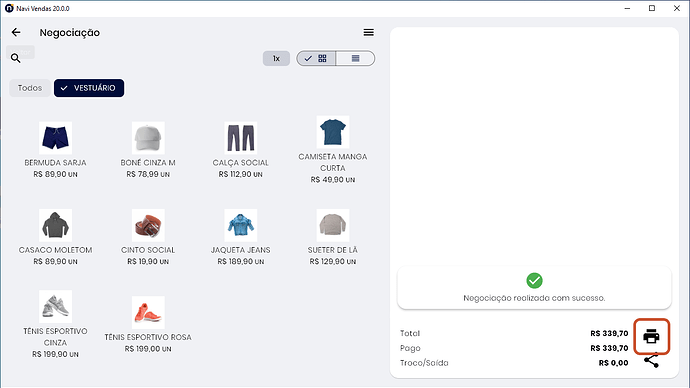Maximize the Navi Vendas window
The height and width of the screenshot is (388, 690).
pyautogui.click(x=652, y=8)
